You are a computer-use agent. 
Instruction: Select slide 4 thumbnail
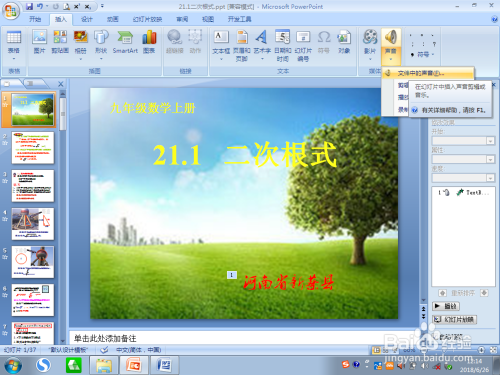[33, 224]
